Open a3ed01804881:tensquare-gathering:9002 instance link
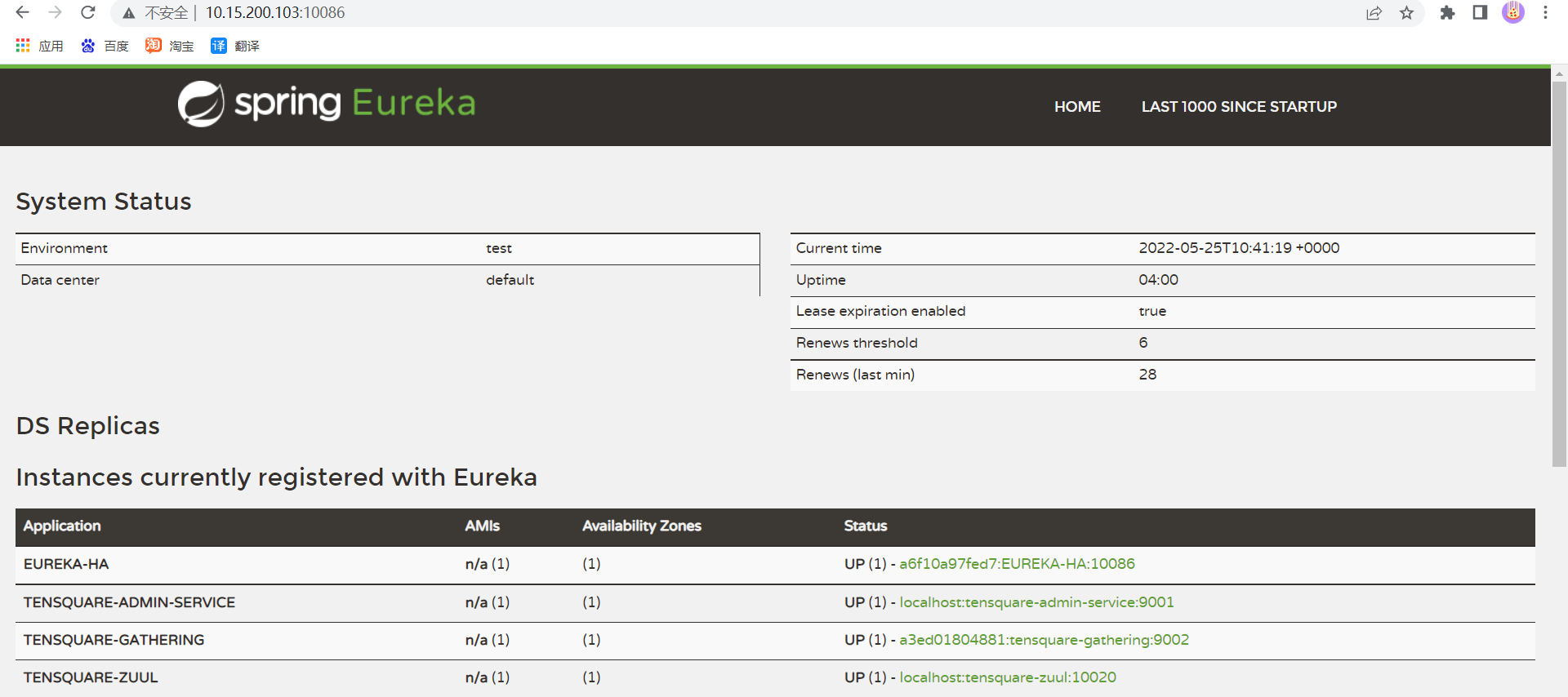This screenshot has height=697, width=1568. (1044, 640)
